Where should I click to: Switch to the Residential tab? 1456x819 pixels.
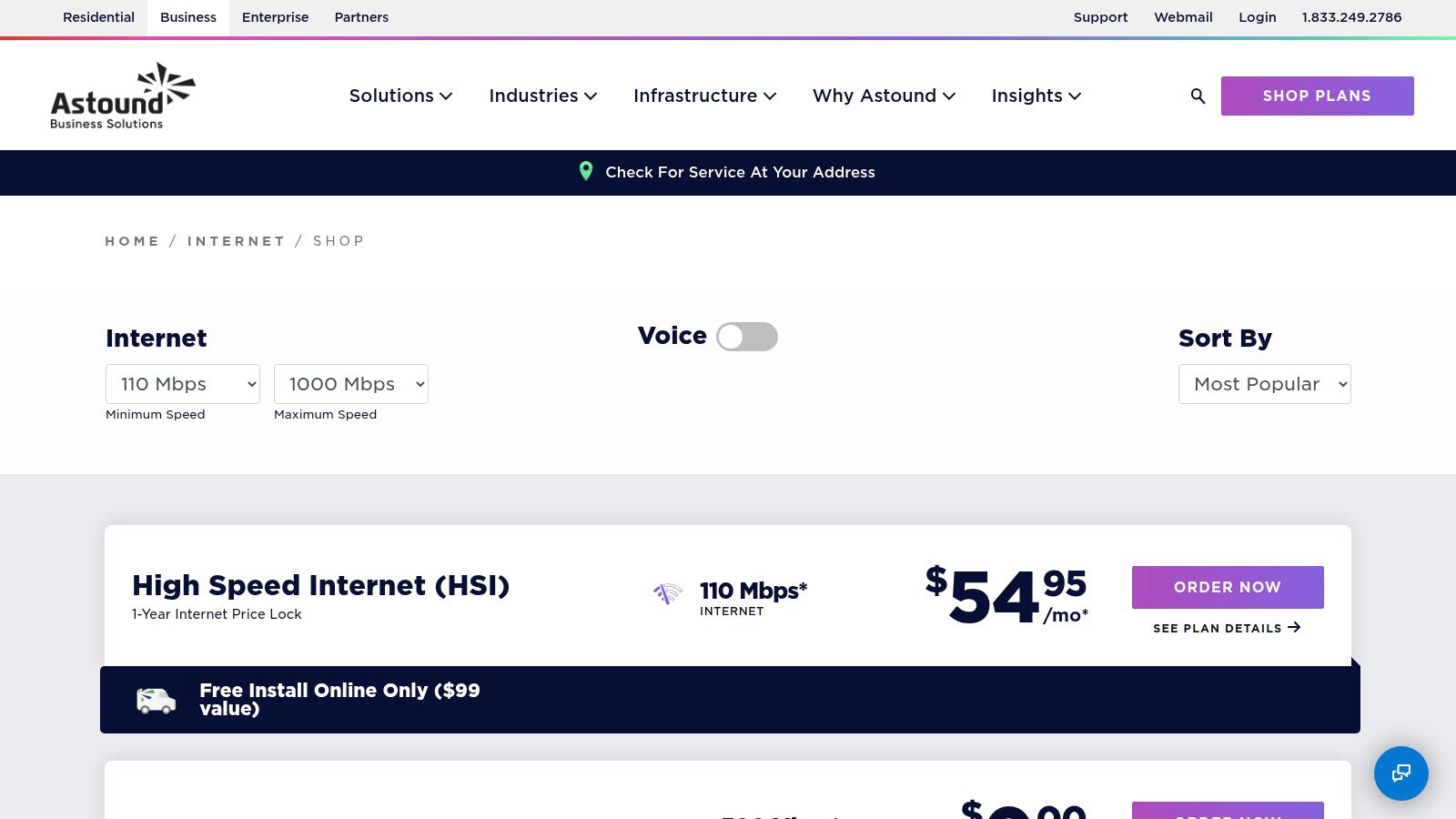(x=98, y=17)
